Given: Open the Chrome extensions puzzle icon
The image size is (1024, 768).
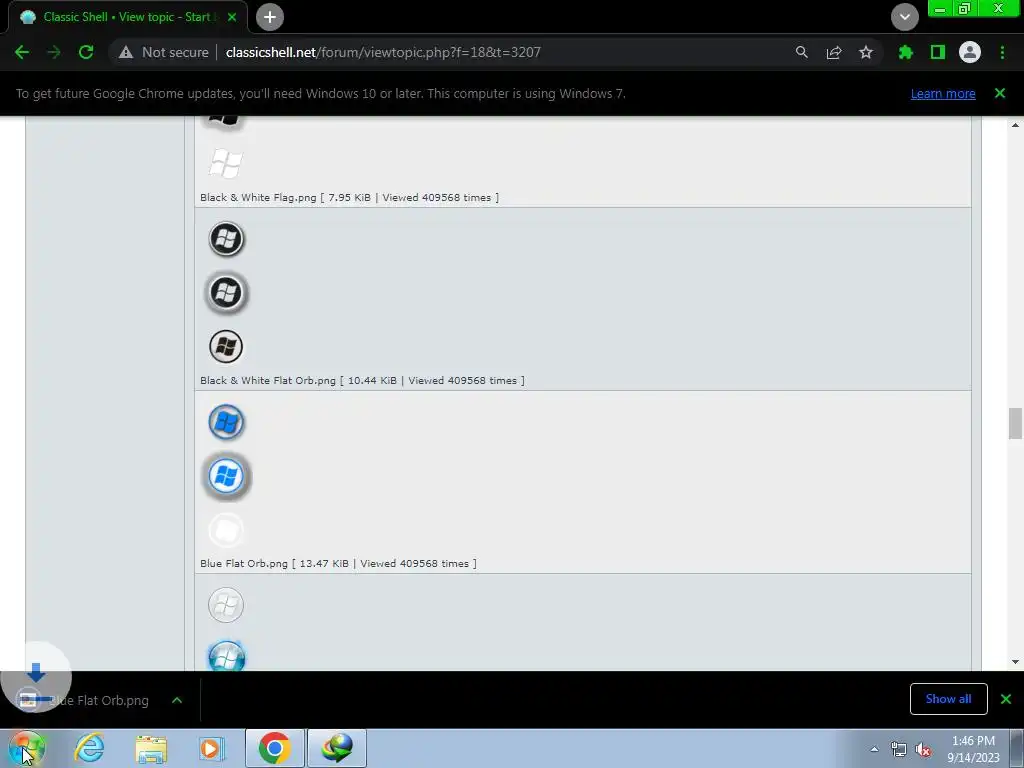Looking at the screenshot, I should [905, 52].
